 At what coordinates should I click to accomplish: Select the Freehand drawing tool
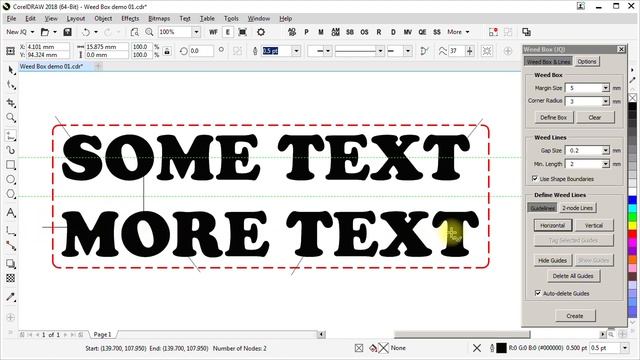click(11, 135)
